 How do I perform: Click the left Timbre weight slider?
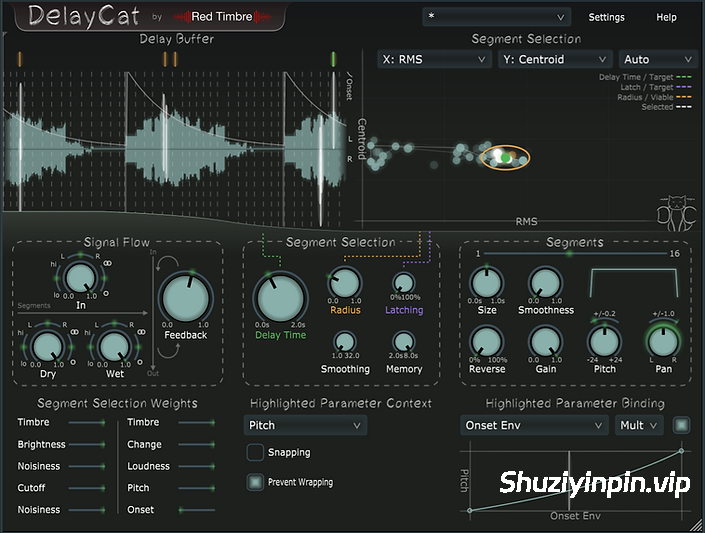click(x=87, y=422)
